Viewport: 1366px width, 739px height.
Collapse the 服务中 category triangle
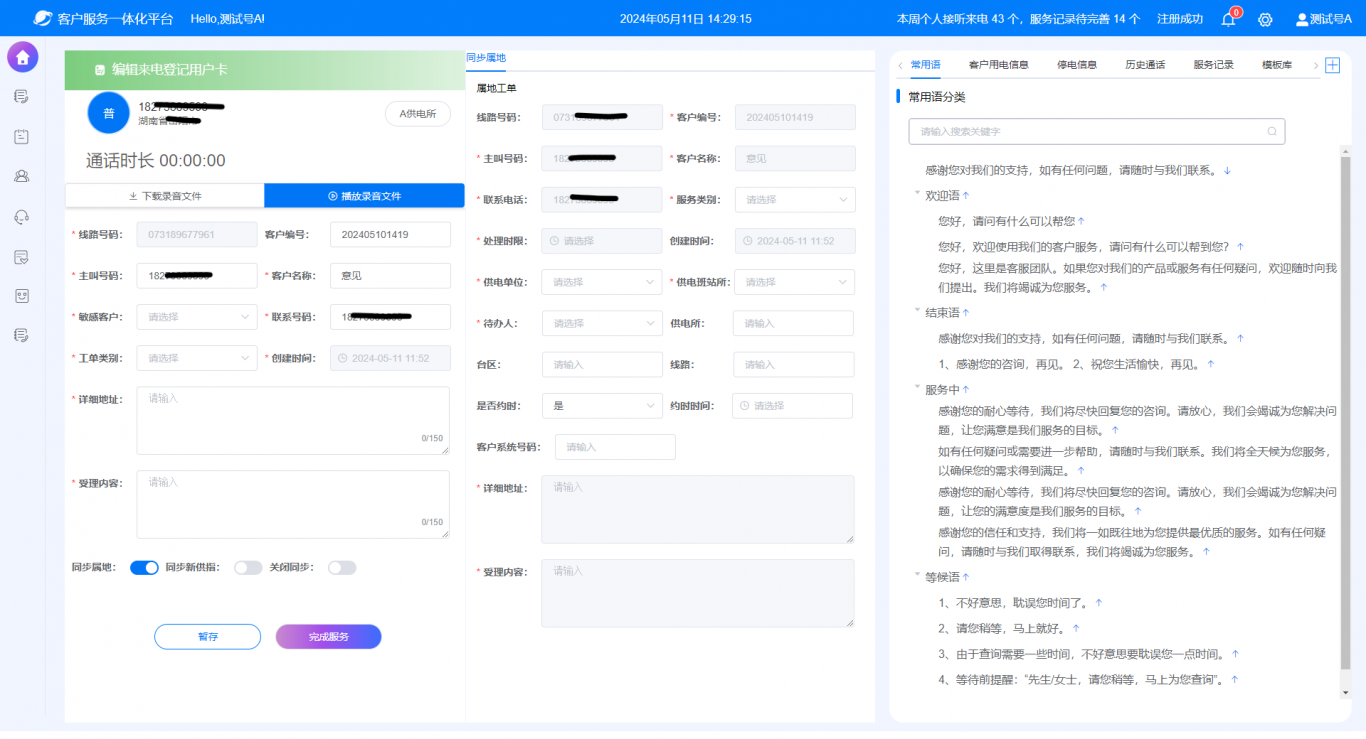[917, 388]
